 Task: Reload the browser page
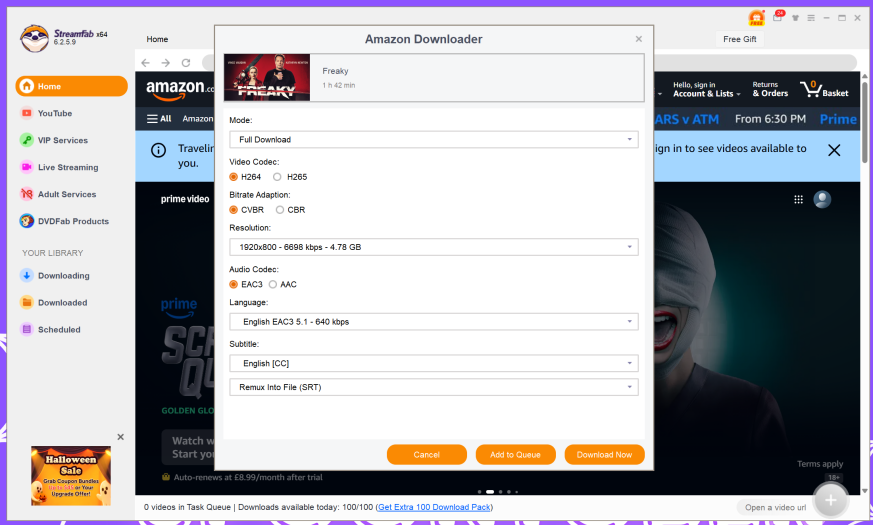tap(186, 63)
